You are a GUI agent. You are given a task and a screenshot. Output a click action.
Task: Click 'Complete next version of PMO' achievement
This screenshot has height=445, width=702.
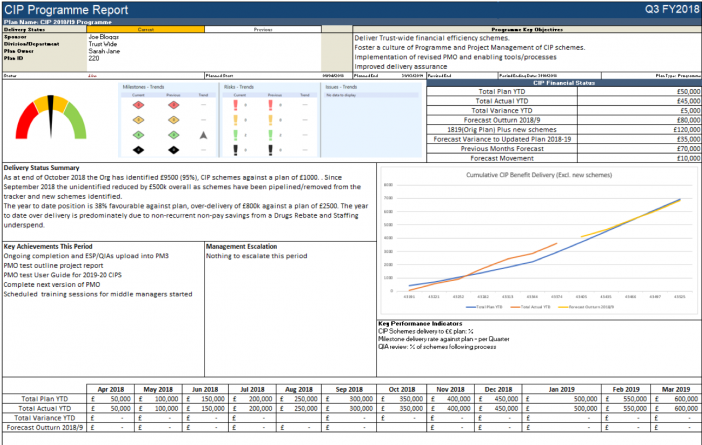coord(52,285)
